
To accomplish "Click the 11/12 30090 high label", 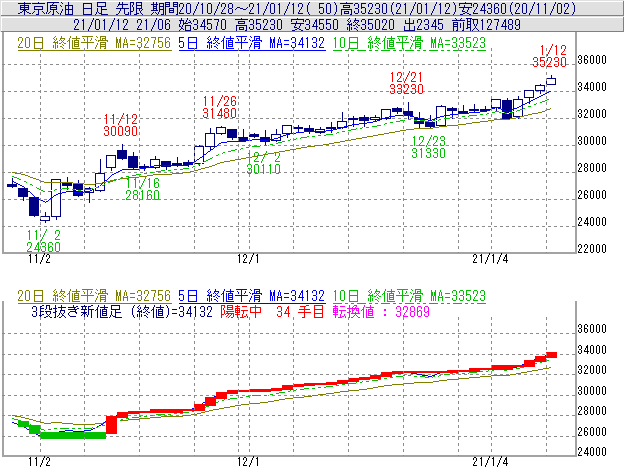I will [x=121, y=125].
